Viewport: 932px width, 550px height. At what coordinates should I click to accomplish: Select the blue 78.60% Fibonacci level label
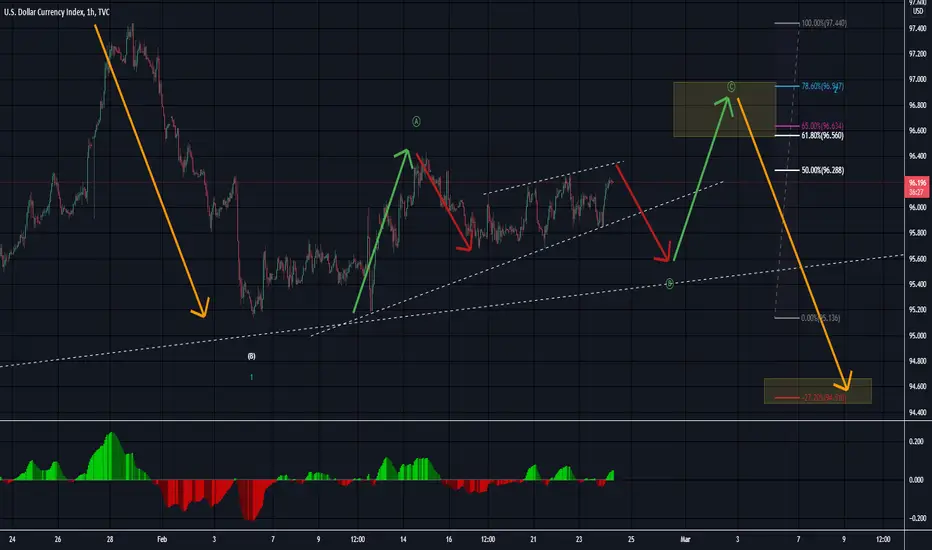click(822, 86)
